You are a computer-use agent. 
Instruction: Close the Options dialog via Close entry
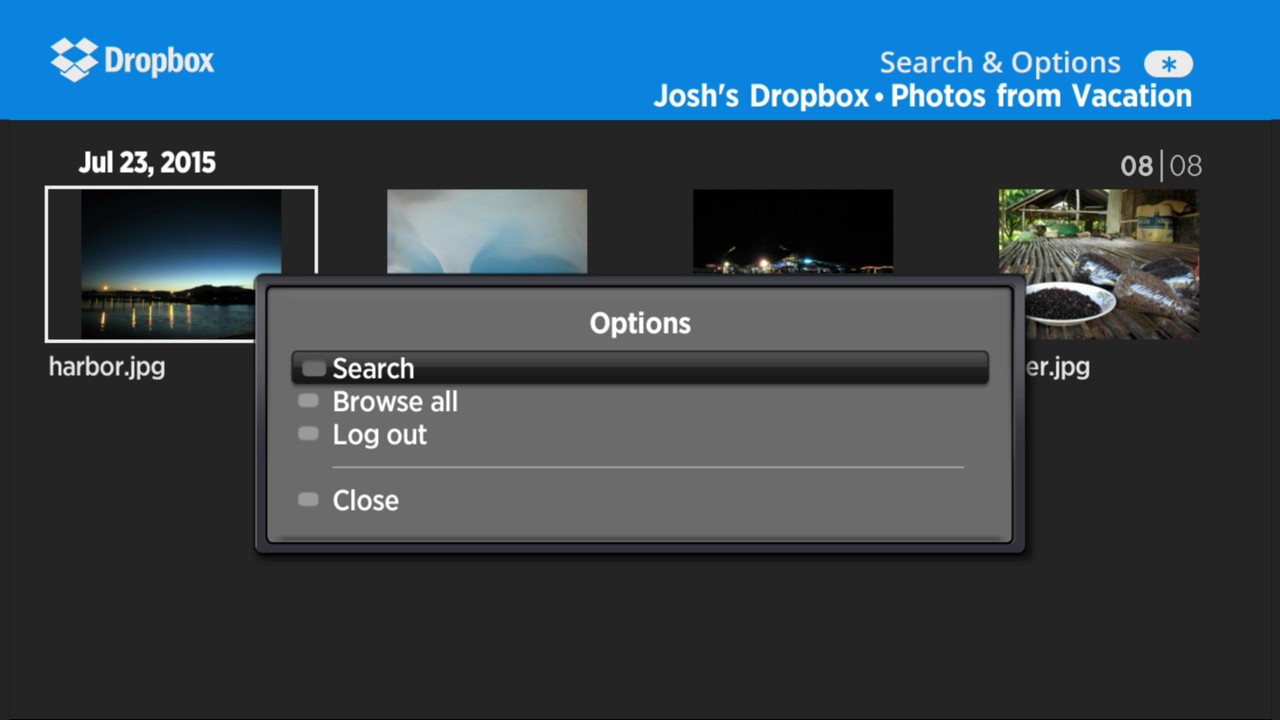(365, 501)
